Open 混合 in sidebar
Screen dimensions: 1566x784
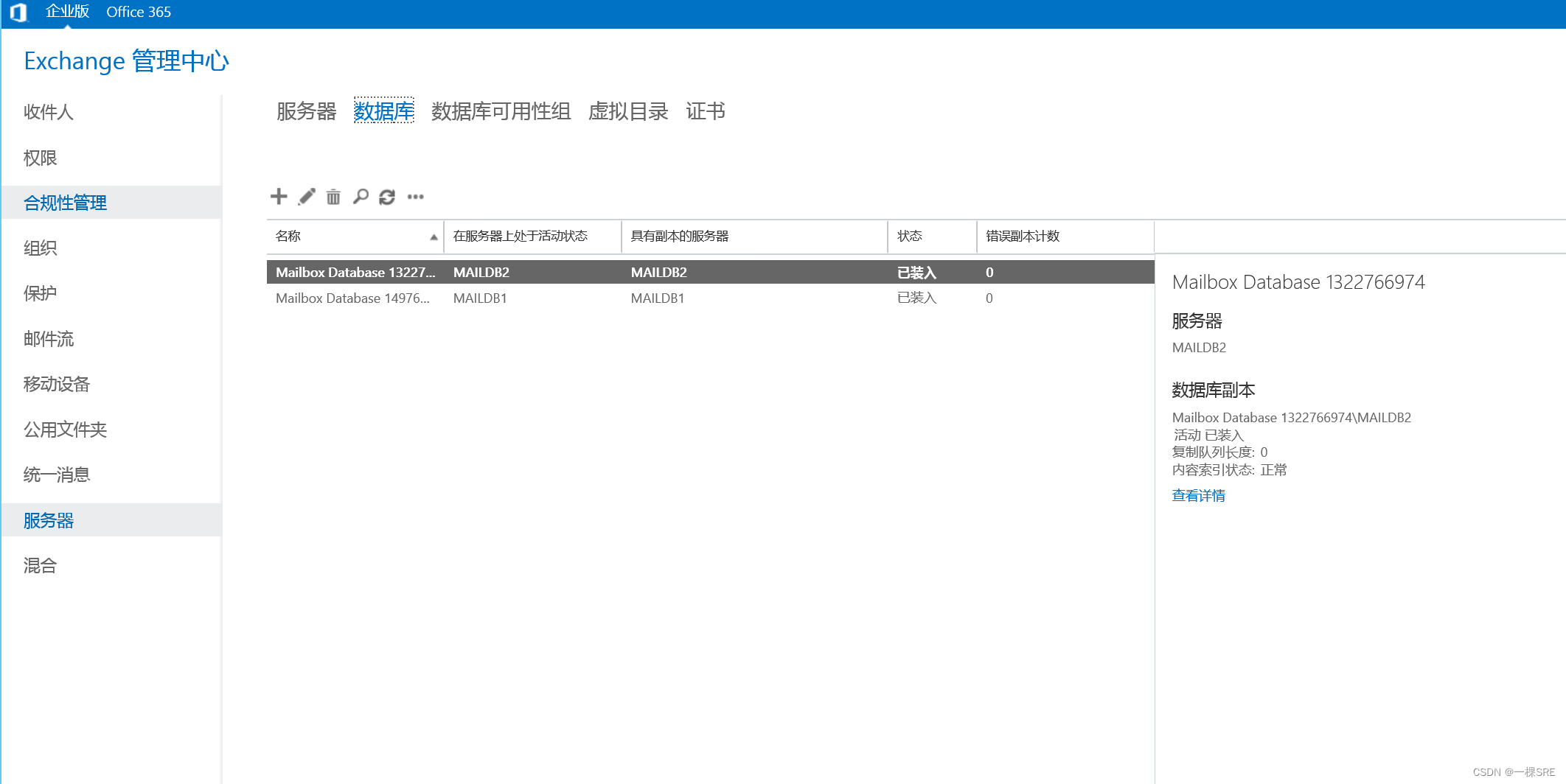pos(41,566)
